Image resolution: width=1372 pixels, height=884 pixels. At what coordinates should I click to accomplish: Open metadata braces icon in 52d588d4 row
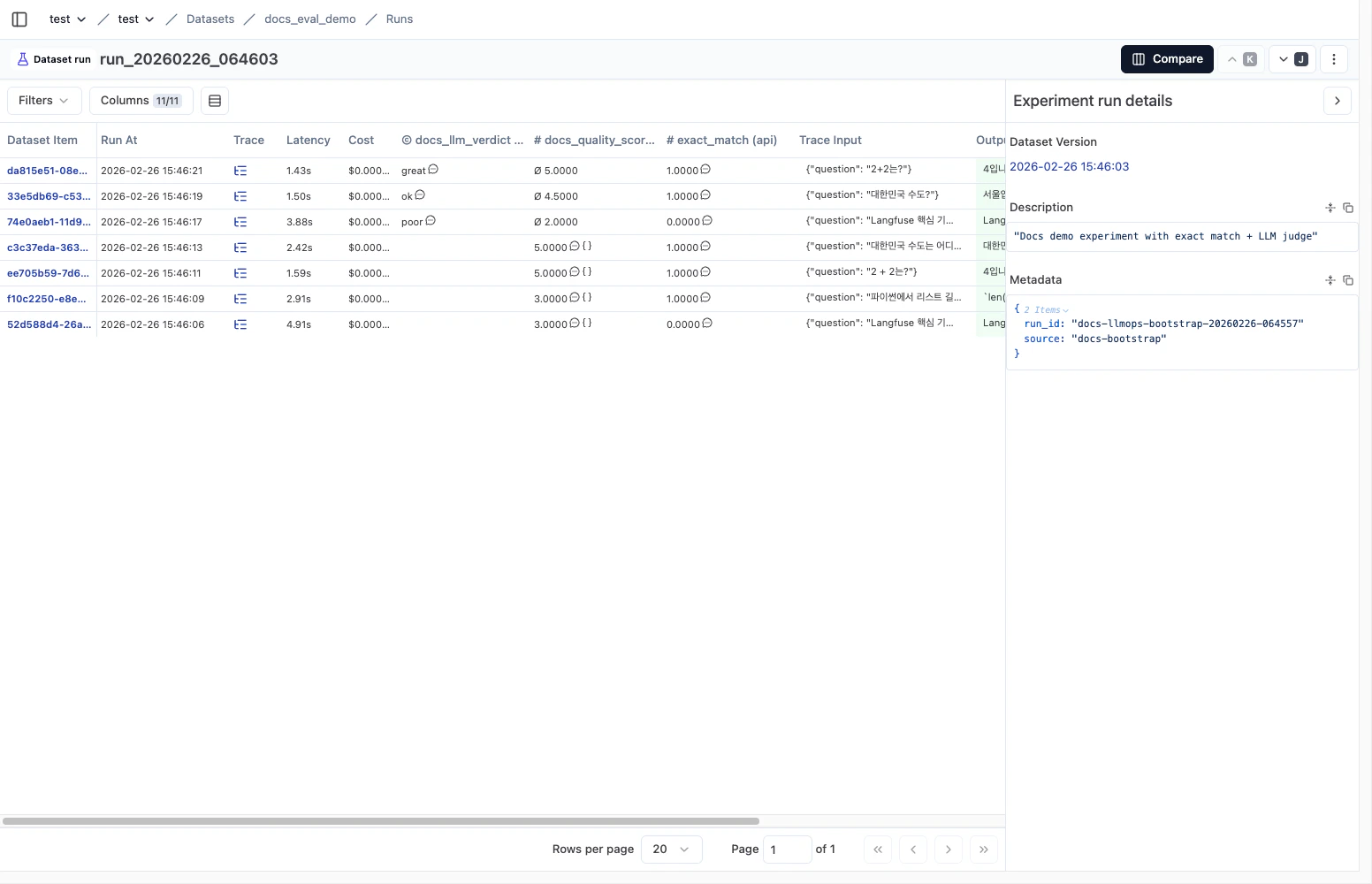click(x=587, y=323)
